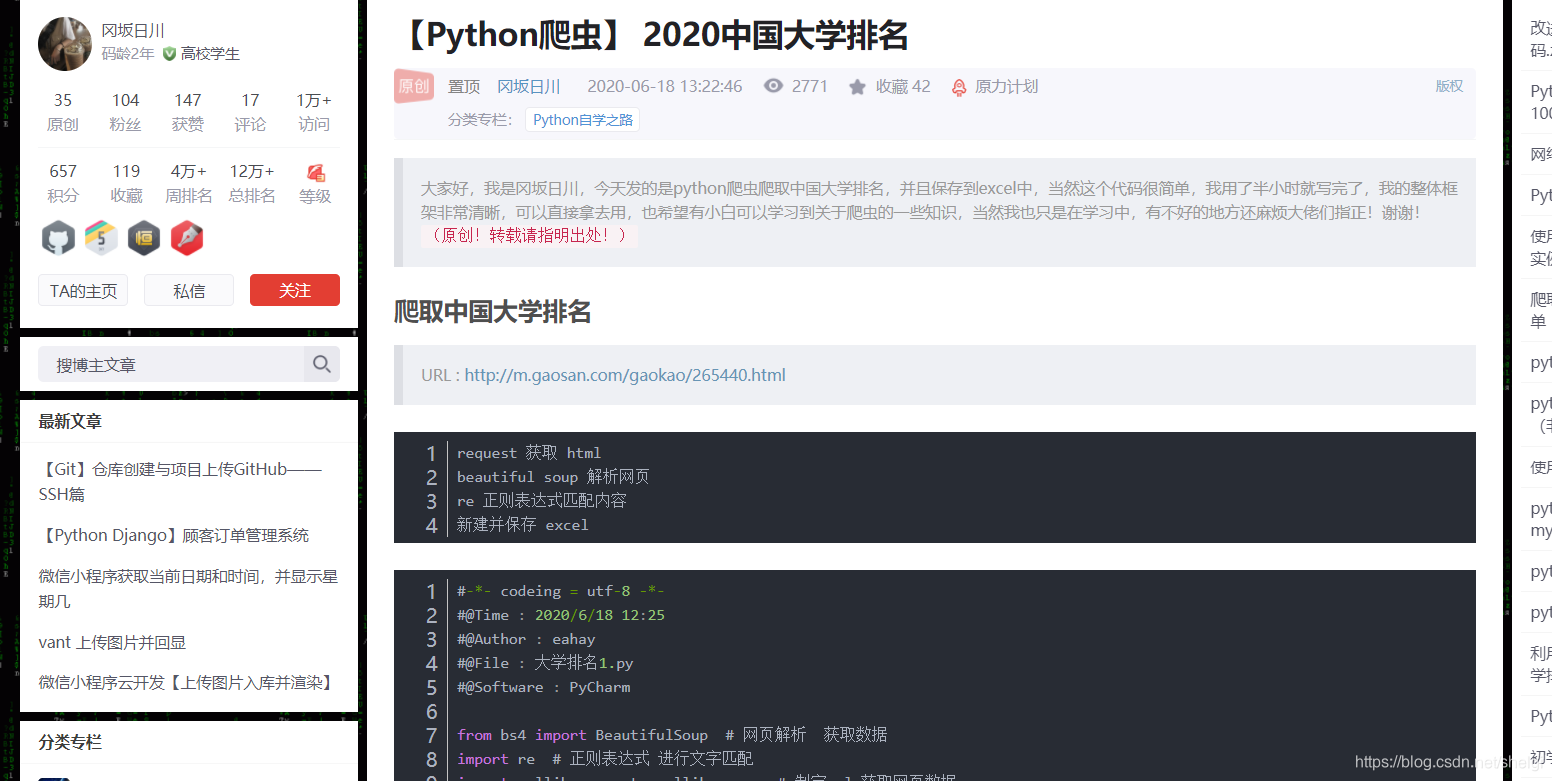Open 微信小程序获取当前日期和时间 article
Viewport: 1552px width, 781px height.
(188, 588)
